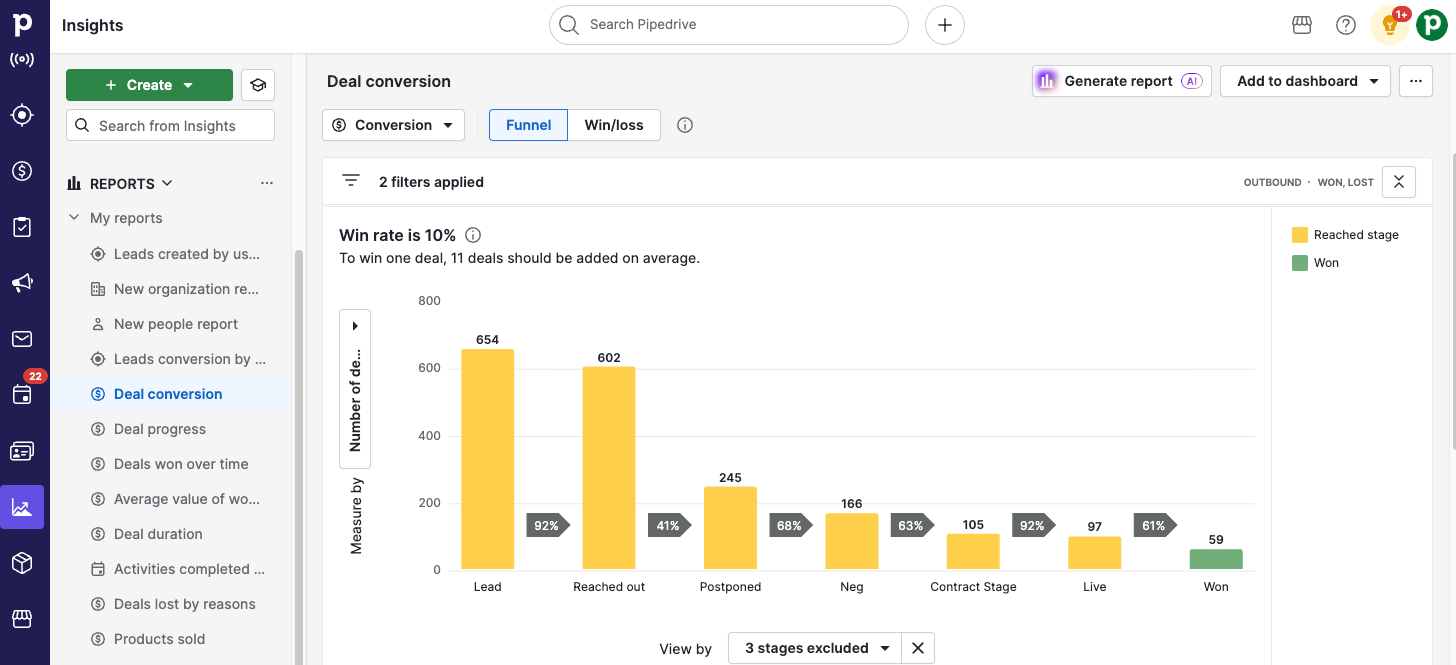
Task: Switch to the Funnel view
Action: (x=528, y=125)
